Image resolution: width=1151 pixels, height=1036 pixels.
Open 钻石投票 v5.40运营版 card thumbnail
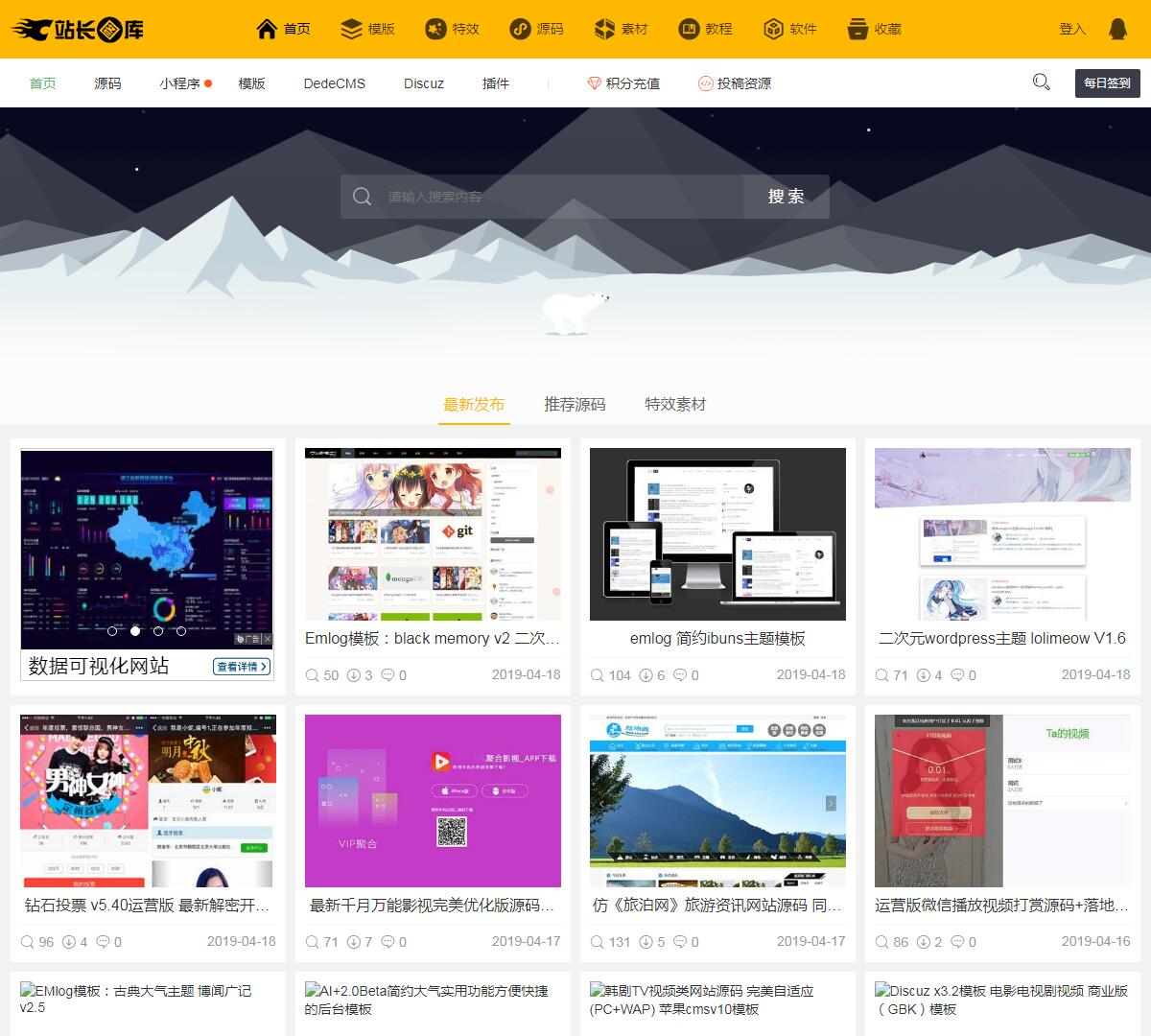[x=148, y=801]
